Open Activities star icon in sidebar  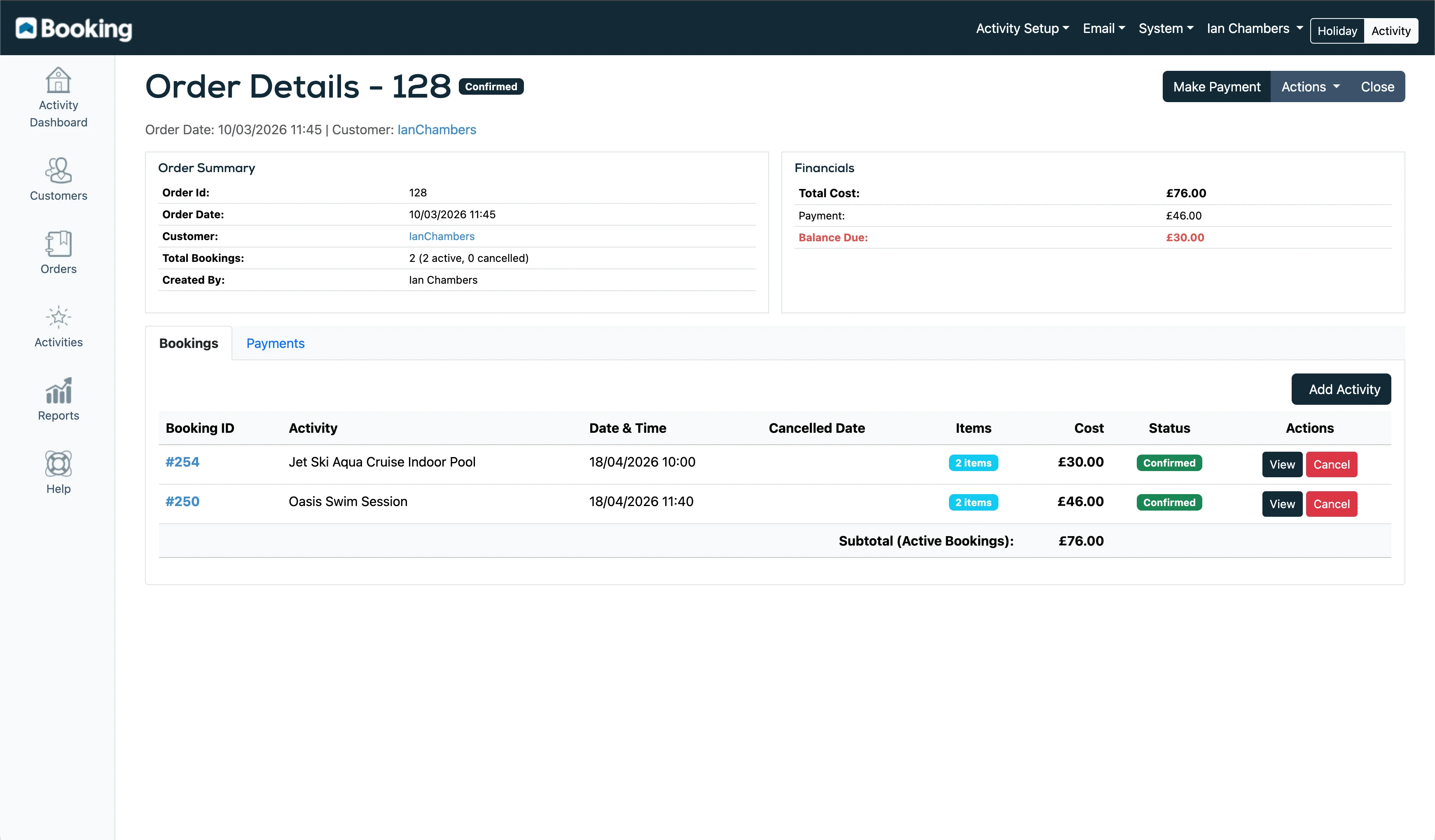[x=58, y=317]
